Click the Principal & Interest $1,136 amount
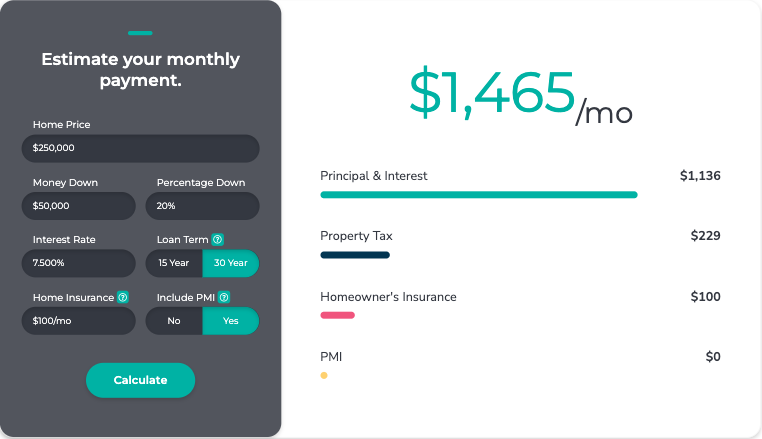Viewport: 762px width, 439px height. pos(700,176)
